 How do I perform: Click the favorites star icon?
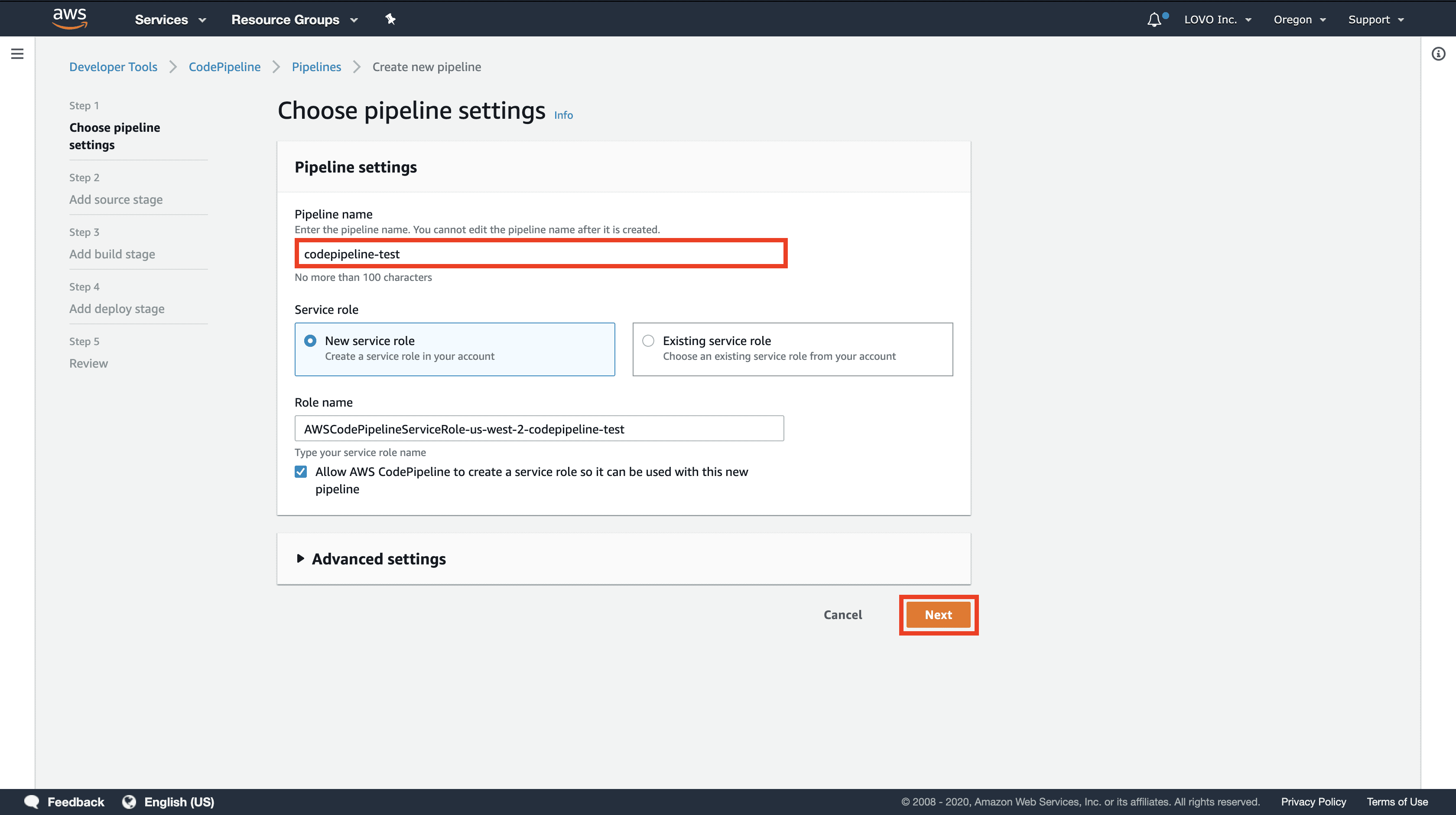coord(391,19)
